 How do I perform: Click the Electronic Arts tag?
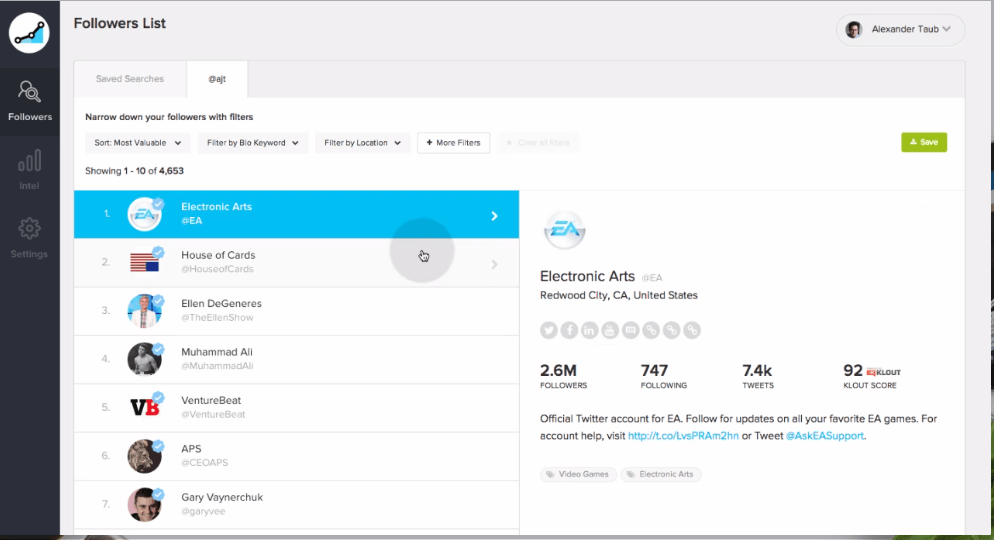(661, 474)
